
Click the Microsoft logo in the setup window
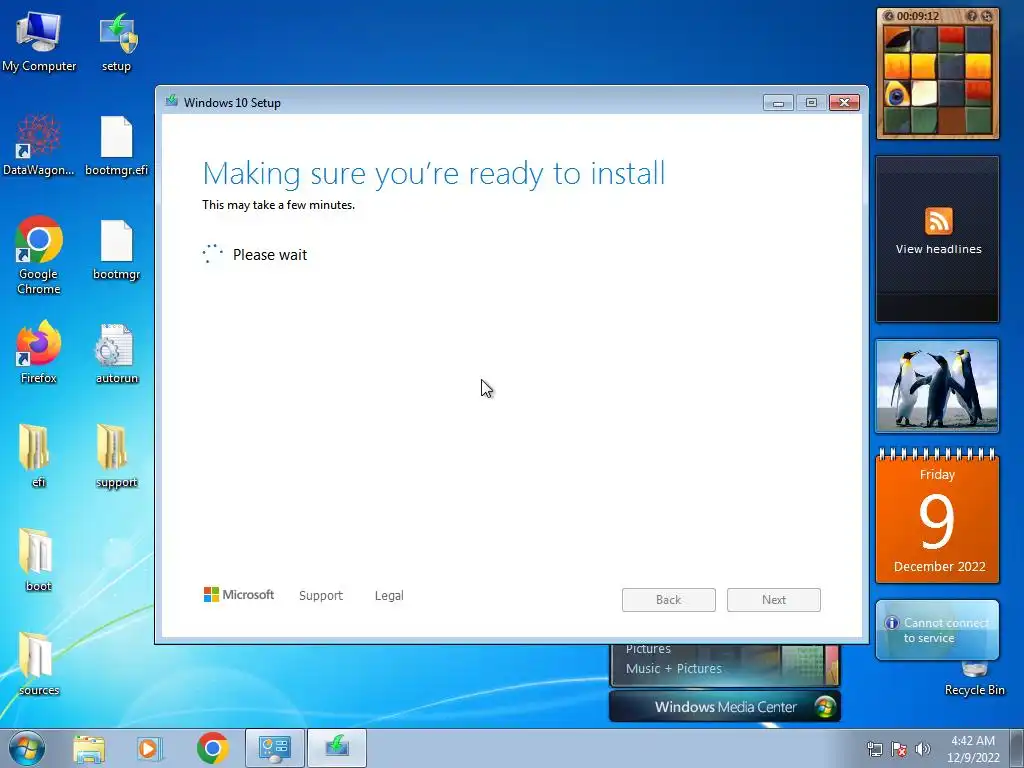point(239,594)
